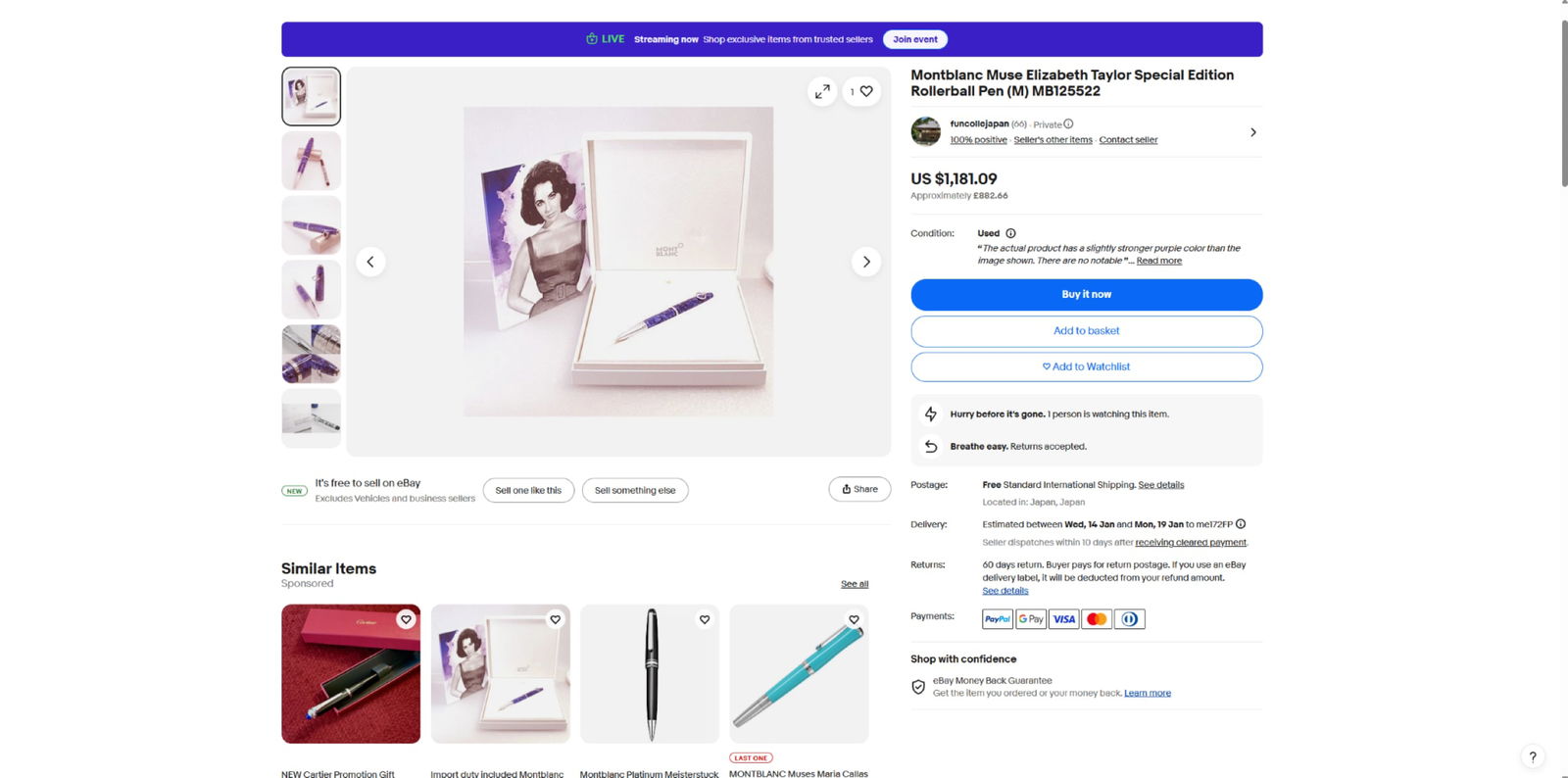1568x778 pixels.
Task: Open See all similar items
Action: pyautogui.click(x=854, y=583)
